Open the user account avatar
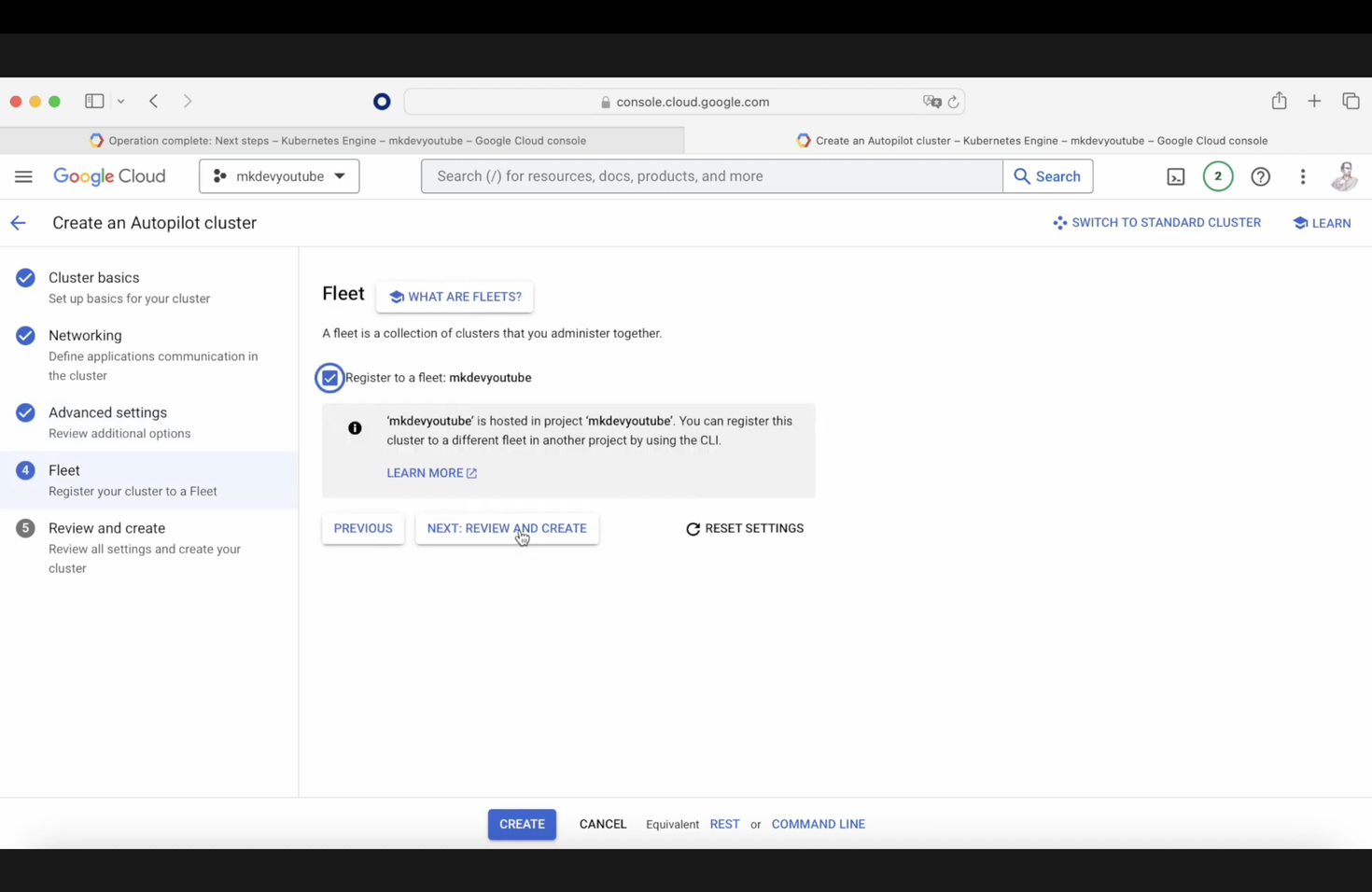 pos(1344,176)
